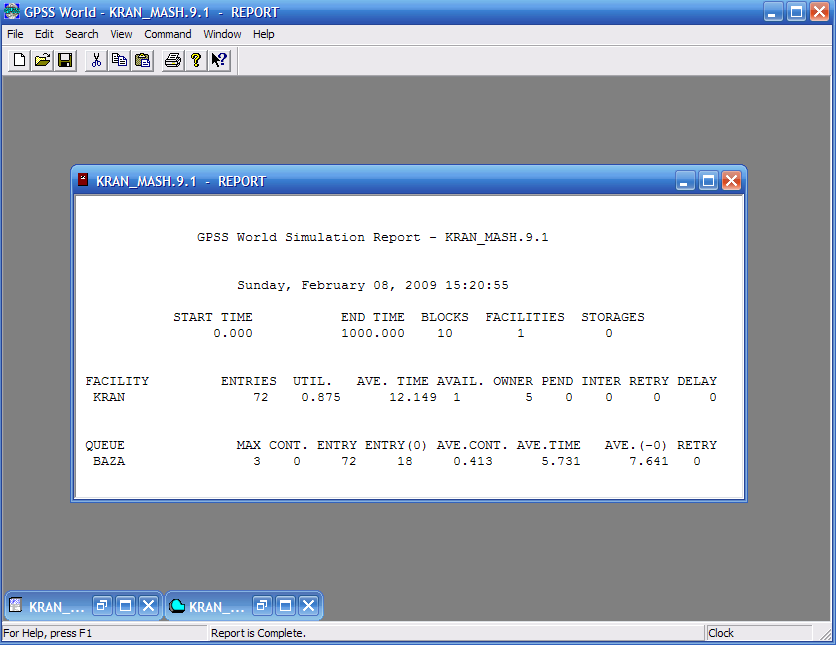Image resolution: width=836 pixels, height=645 pixels.
Task: Click the QUEUE name BAZA
Action: coord(109,461)
